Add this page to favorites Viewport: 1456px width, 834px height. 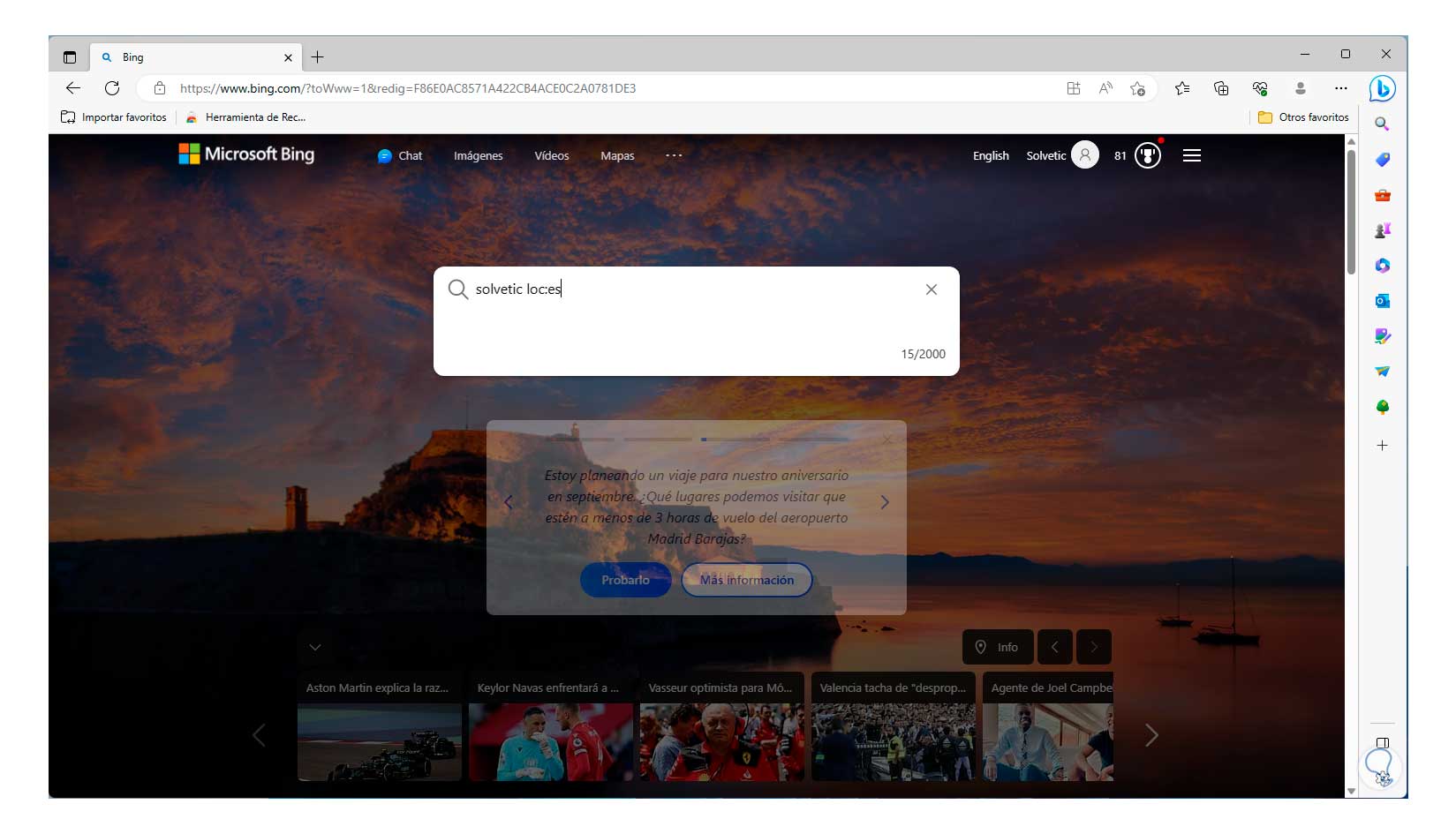[1137, 88]
